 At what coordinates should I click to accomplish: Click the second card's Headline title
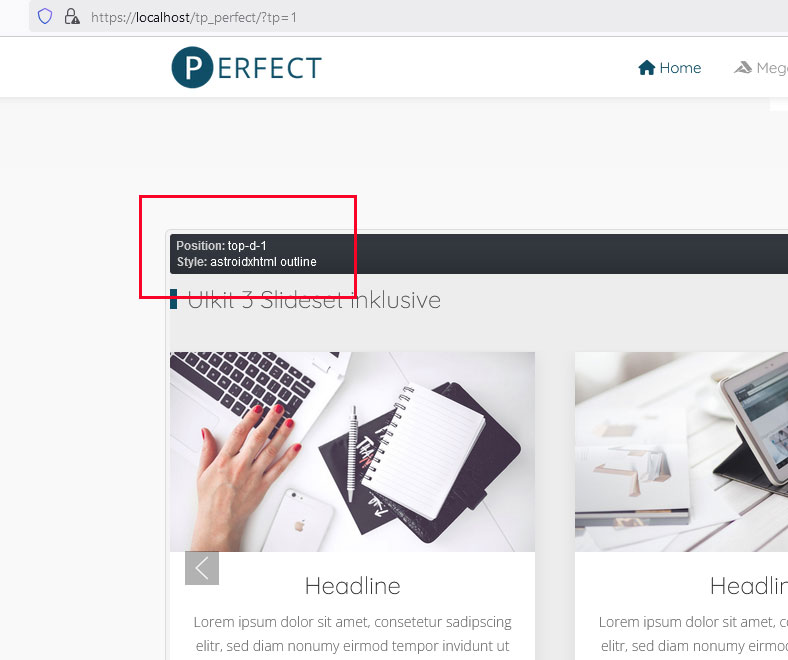click(749, 586)
